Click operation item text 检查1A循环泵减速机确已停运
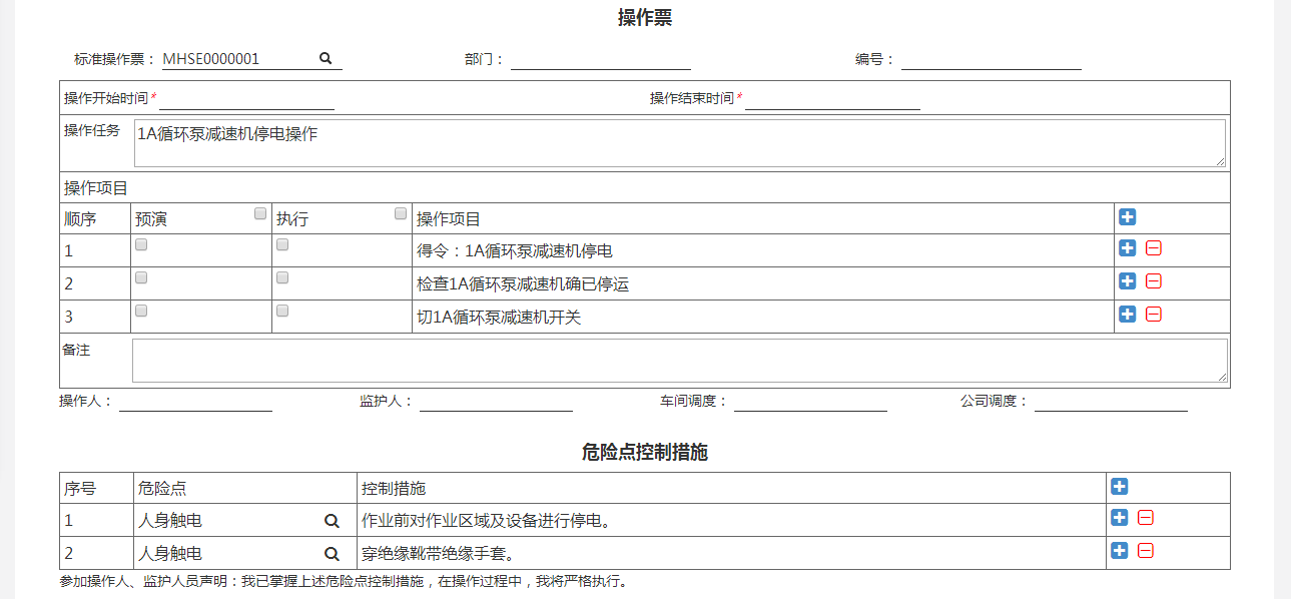 click(523, 284)
